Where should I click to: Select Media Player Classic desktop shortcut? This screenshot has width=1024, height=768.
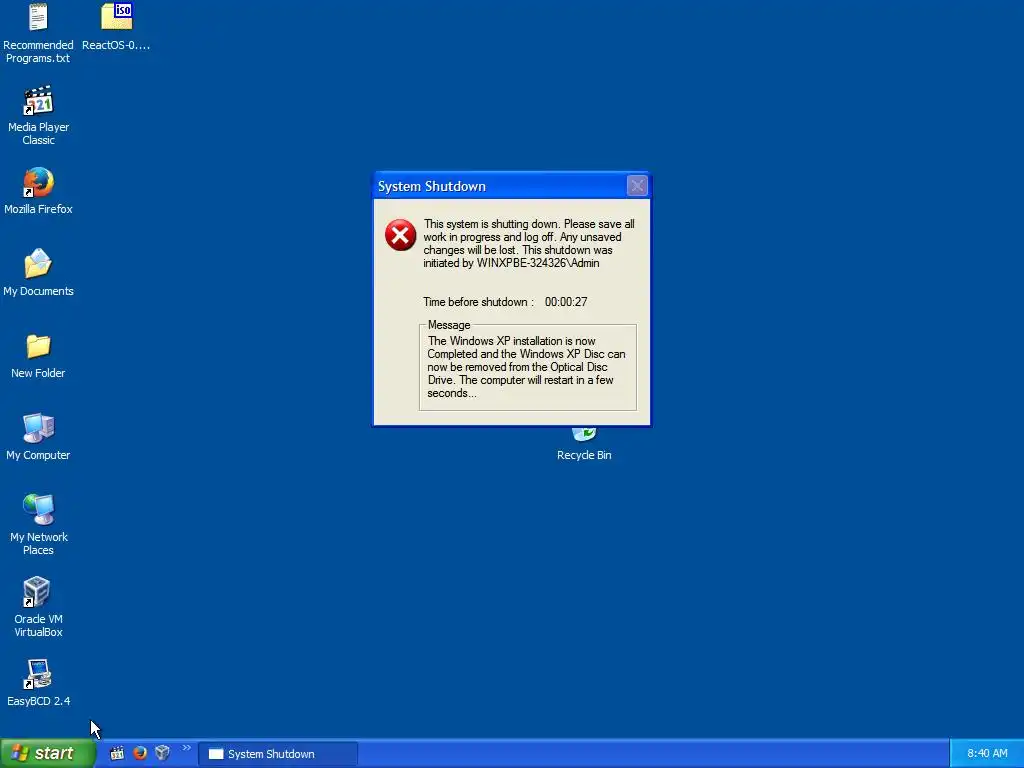tap(38, 116)
